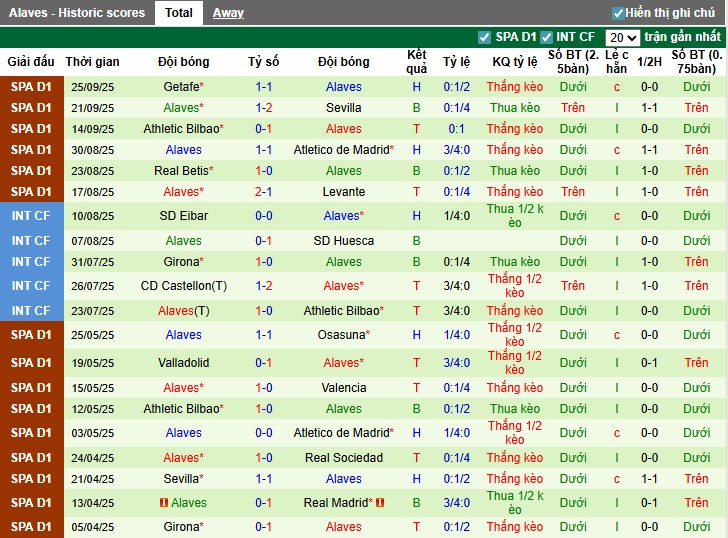Open the recent matches count dropdown
Image resolution: width=728 pixels, height=538 pixels.
(622, 37)
